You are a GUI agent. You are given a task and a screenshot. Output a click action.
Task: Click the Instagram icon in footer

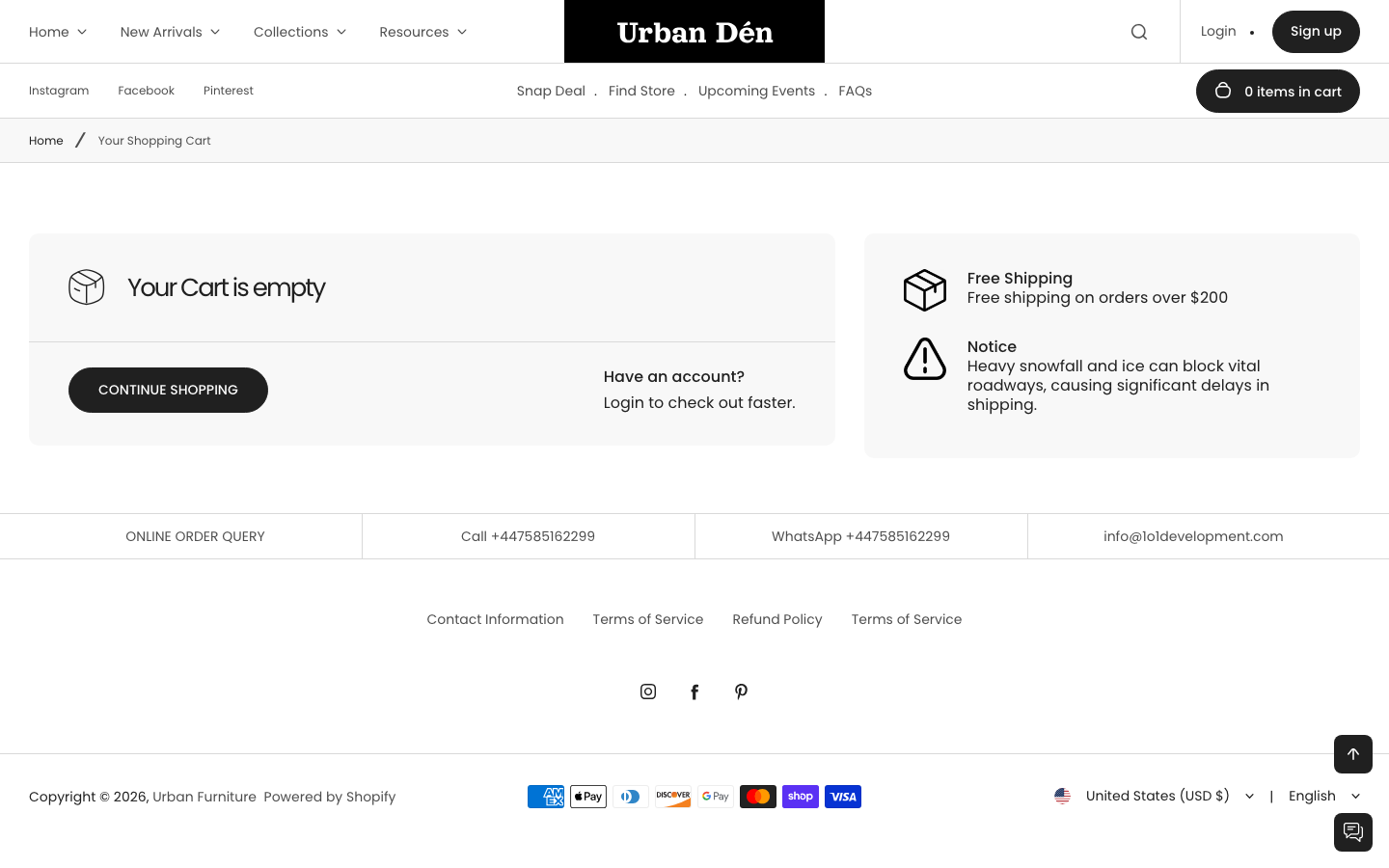pos(648,692)
